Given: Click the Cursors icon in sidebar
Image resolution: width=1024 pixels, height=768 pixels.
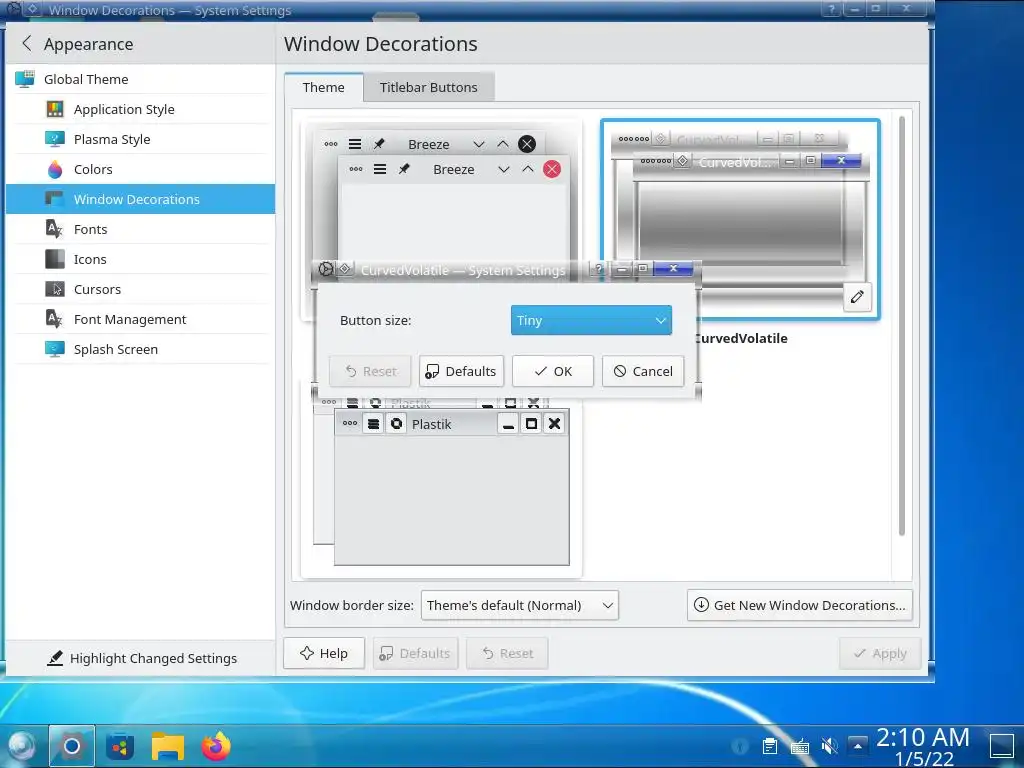Looking at the screenshot, I should 55,289.
